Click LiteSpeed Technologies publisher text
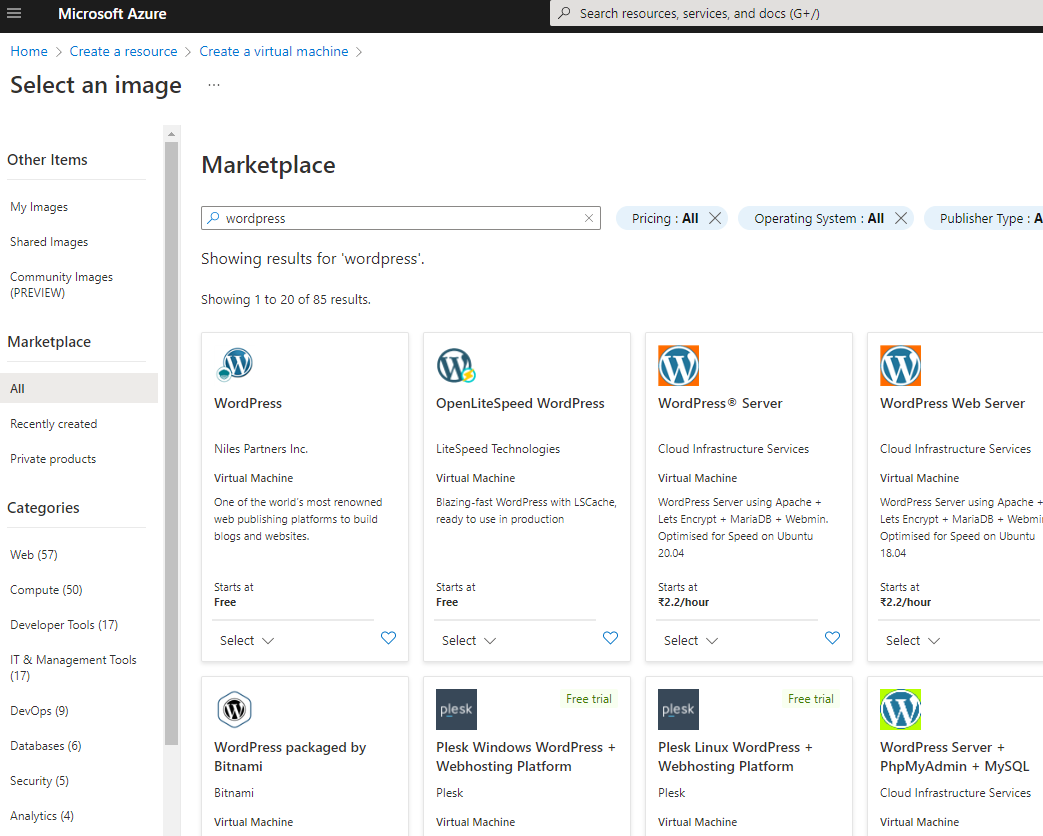This screenshot has width=1043, height=836. pyautogui.click(x=498, y=449)
